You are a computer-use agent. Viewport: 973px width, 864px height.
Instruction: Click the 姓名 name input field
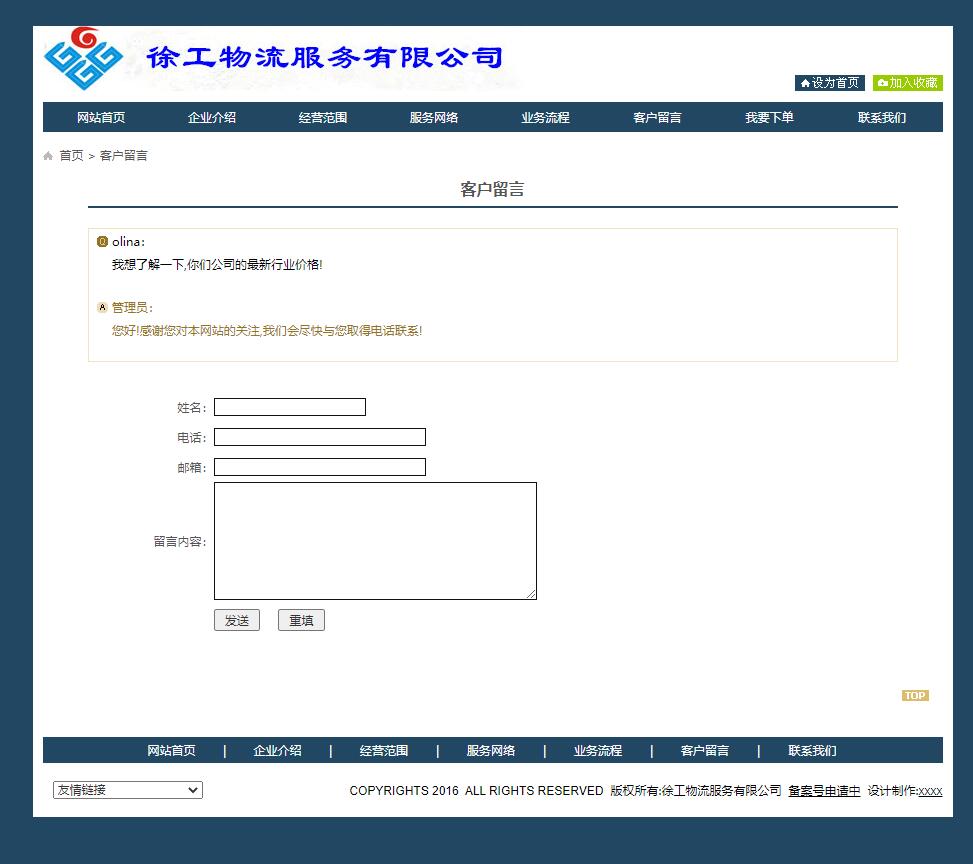(289, 407)
